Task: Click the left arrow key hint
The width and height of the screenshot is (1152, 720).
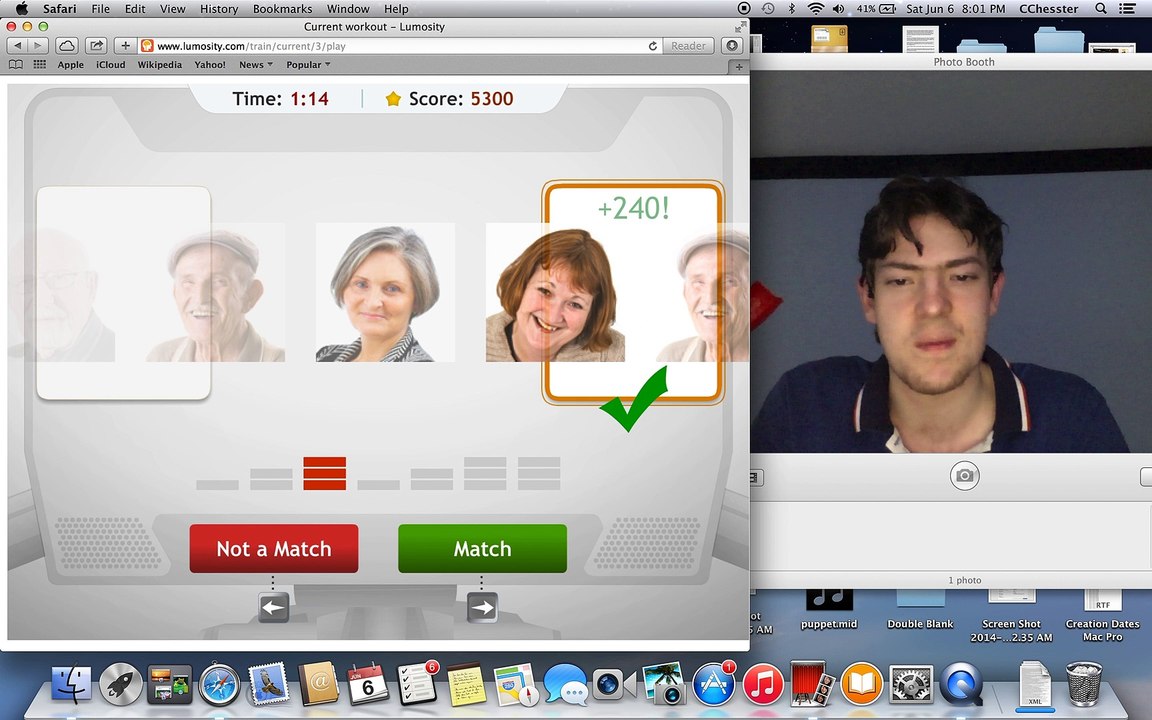Action: (x=273, y=608)
